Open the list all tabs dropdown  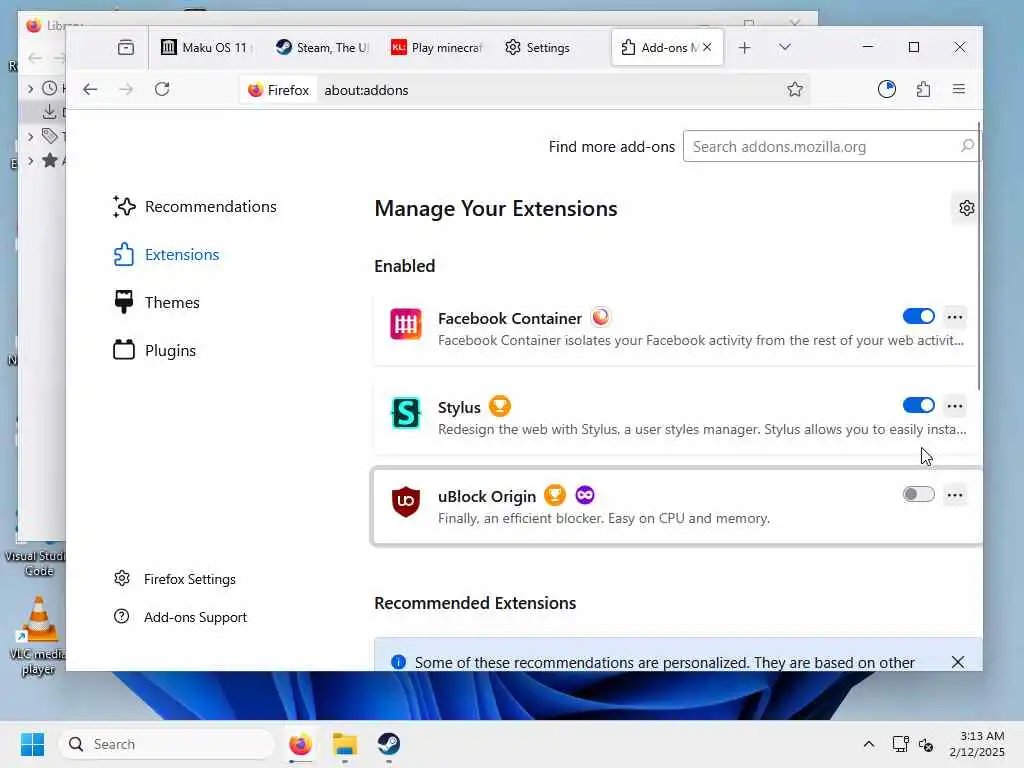tap(785, 48)
